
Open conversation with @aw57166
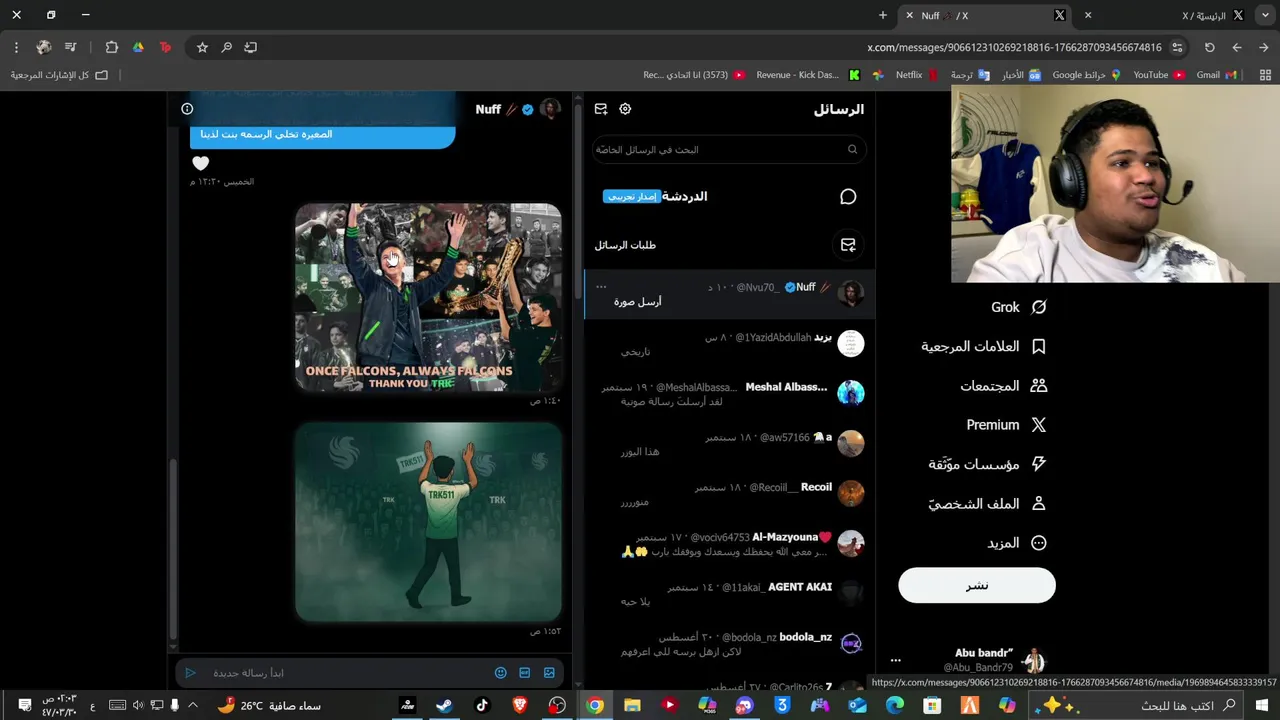729,444
